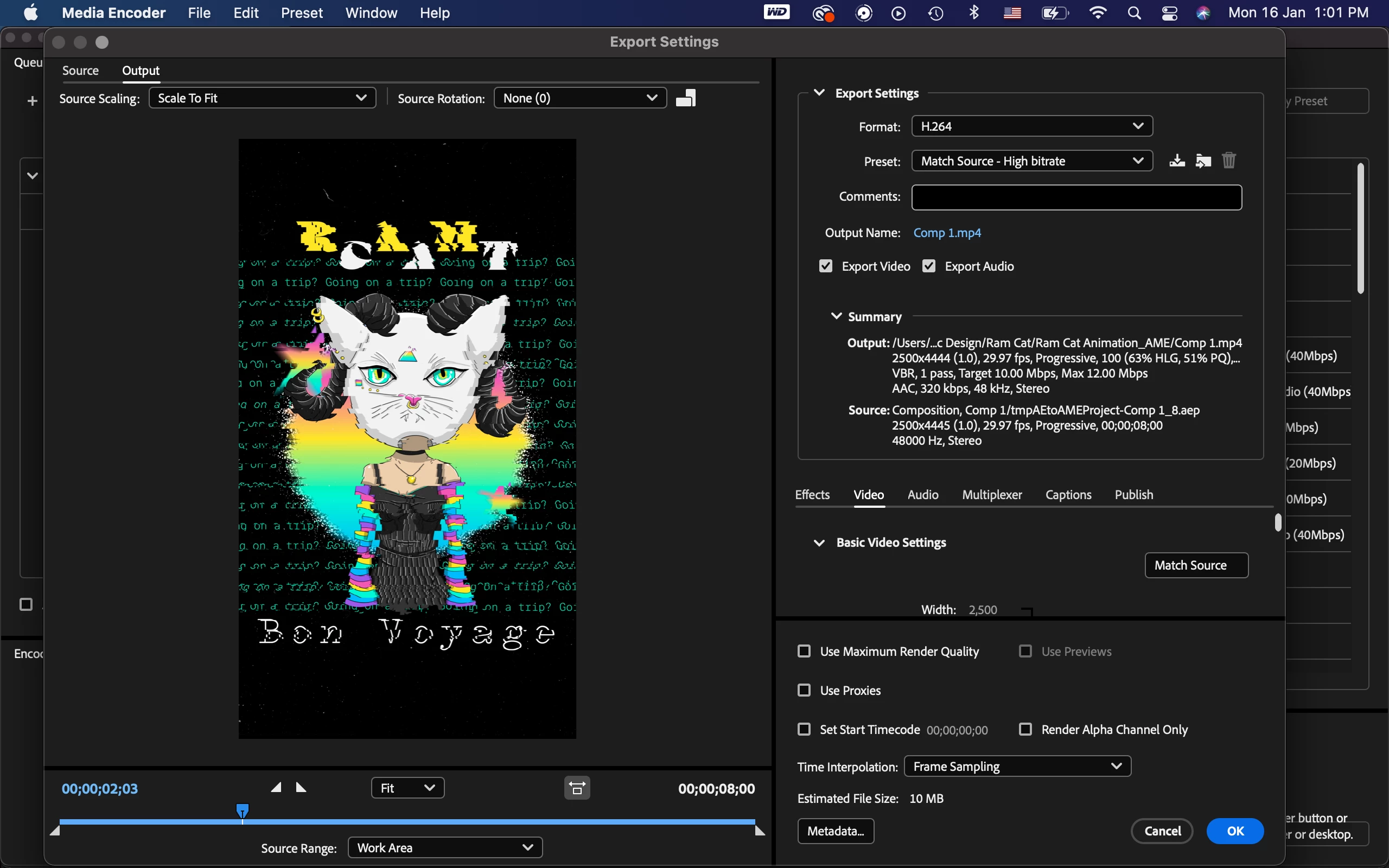Click into the Comments text field
Viewport: 1389px width, 868px height.
pos(1076,197)
